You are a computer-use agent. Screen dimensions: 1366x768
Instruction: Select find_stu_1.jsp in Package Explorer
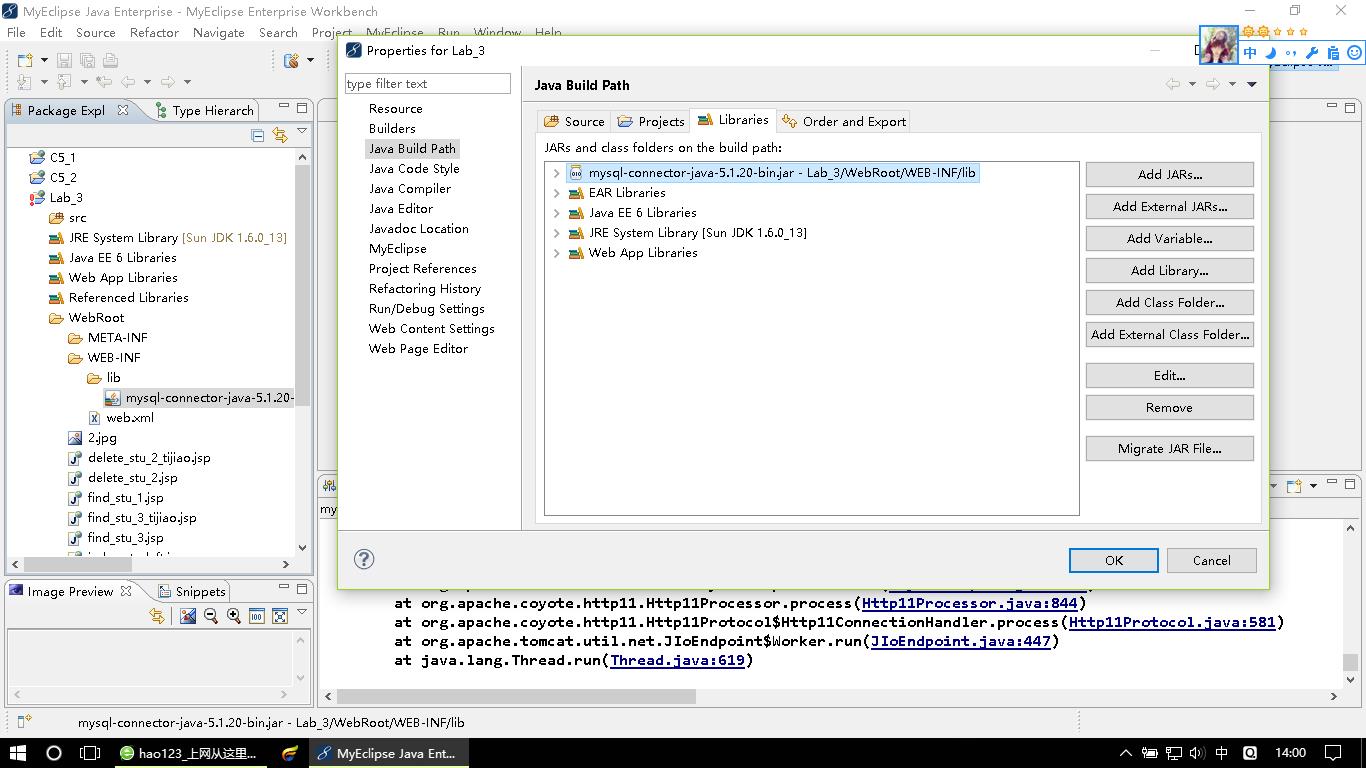pyautogui.click(x=125, y=497)
